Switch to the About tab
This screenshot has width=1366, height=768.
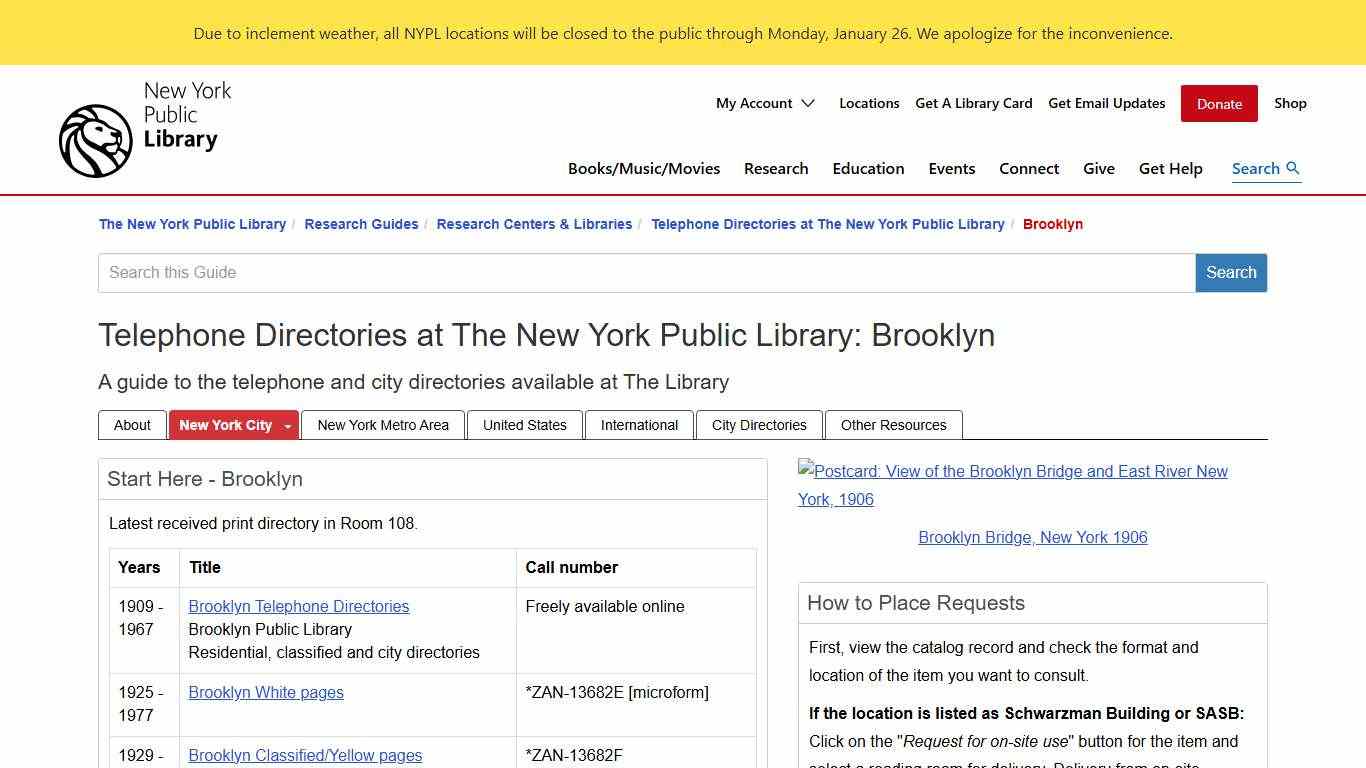tap(131, 425)
